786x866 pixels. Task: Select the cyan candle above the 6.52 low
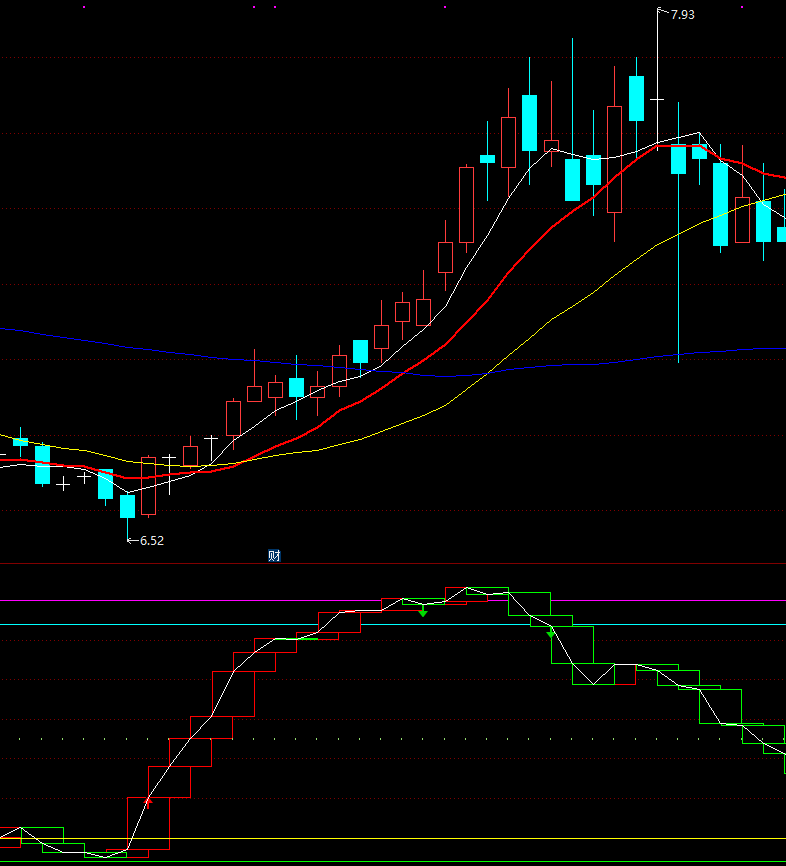[x=128, y=506]
